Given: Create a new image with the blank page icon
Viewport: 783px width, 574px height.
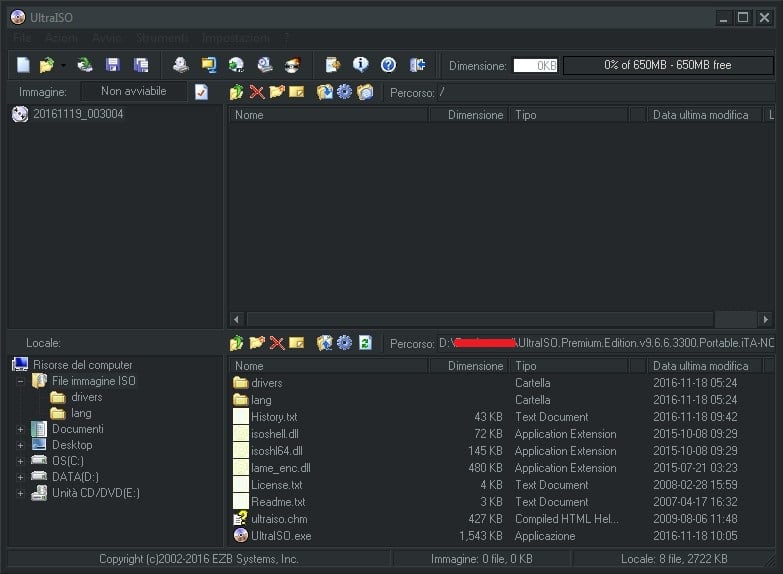Looking at the screenshot, I should coord(23,65).
